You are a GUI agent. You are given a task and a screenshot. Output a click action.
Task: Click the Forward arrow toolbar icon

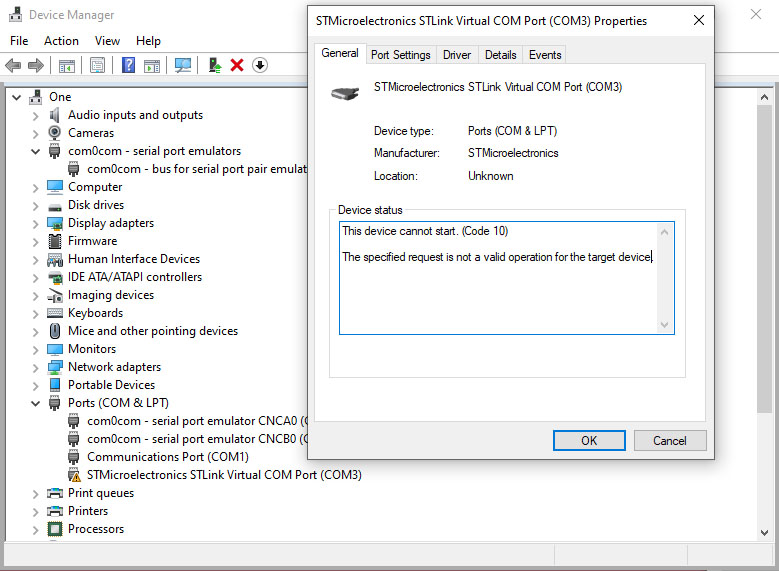point(36,65)
